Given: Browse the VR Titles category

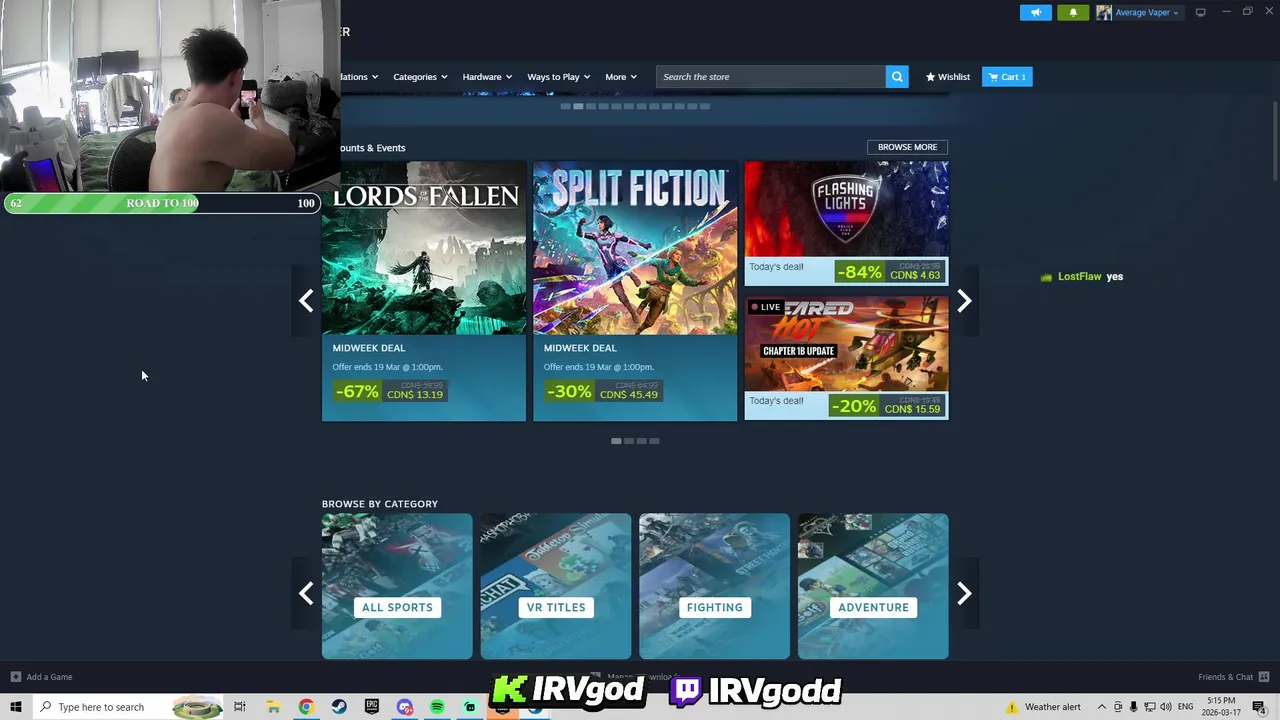Looking at the screenshot, I should [556, 586].
